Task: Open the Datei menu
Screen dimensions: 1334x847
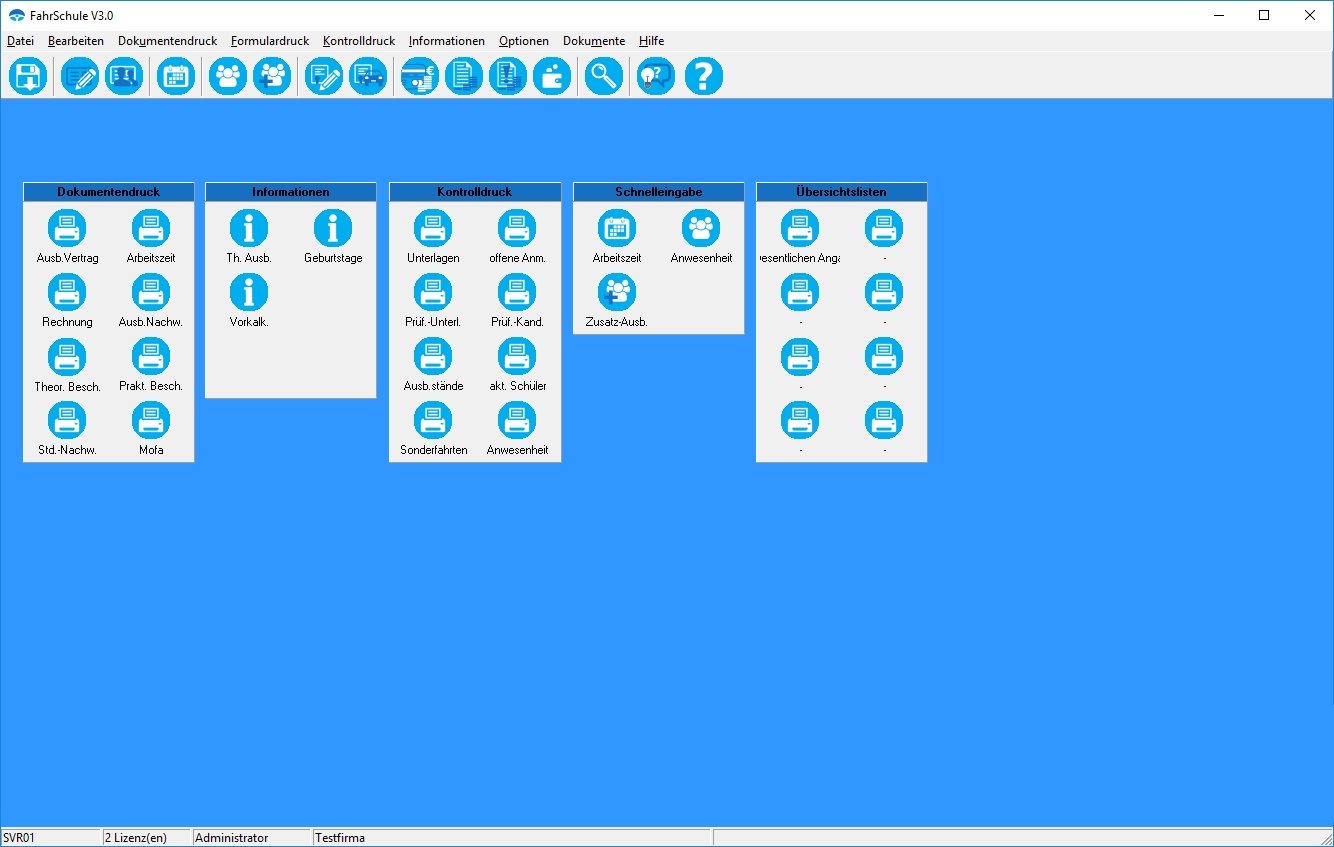Action: click(21, 41)
